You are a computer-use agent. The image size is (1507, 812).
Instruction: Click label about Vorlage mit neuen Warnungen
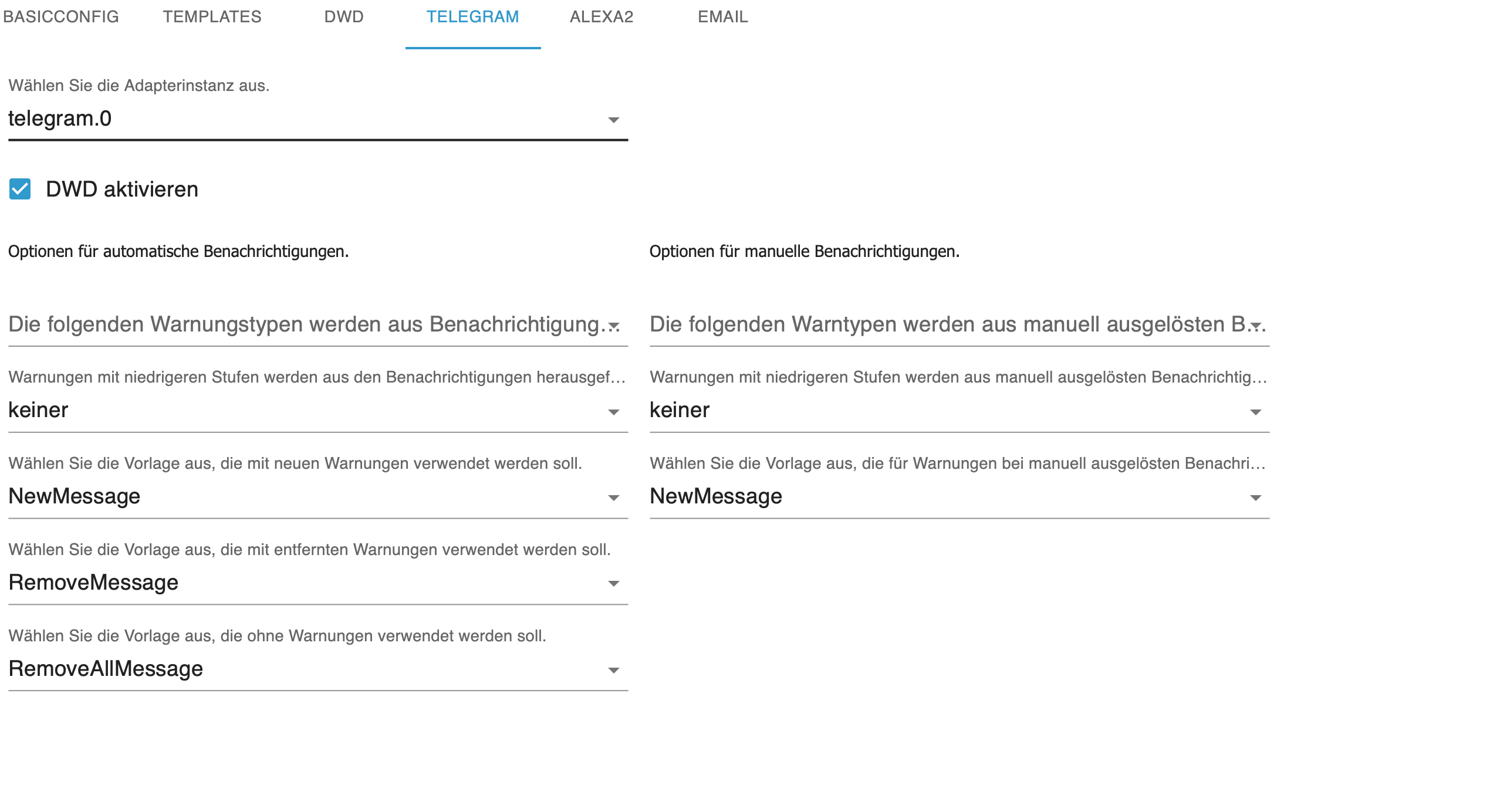pyautogui.click(x=295, y=463)
